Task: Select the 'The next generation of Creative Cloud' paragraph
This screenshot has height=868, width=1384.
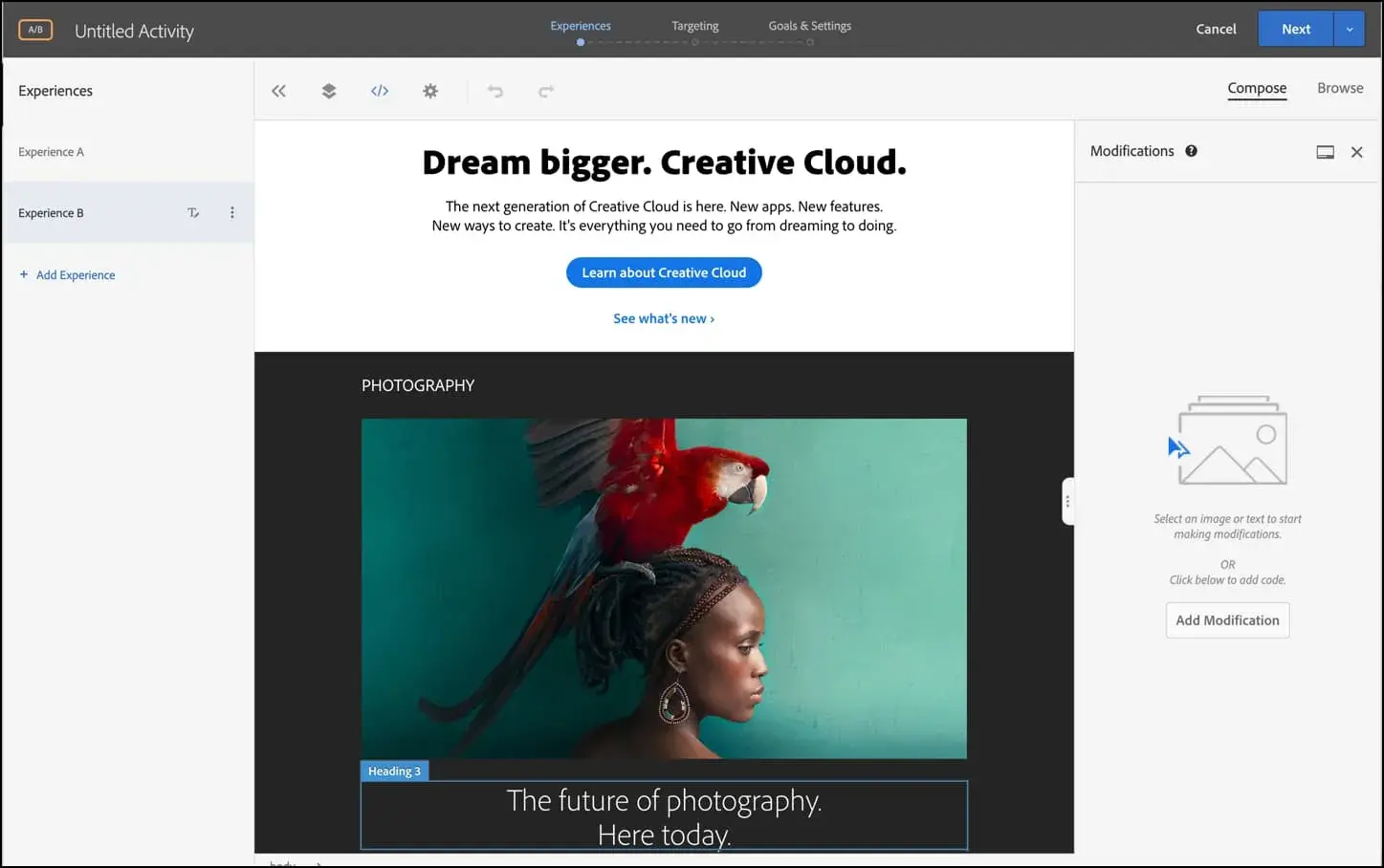Action: (664, 216)
